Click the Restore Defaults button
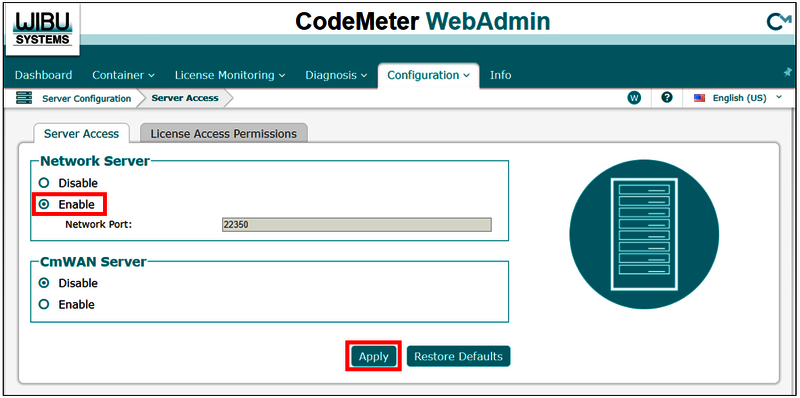 pyautogui.click(x=458, y=356)
